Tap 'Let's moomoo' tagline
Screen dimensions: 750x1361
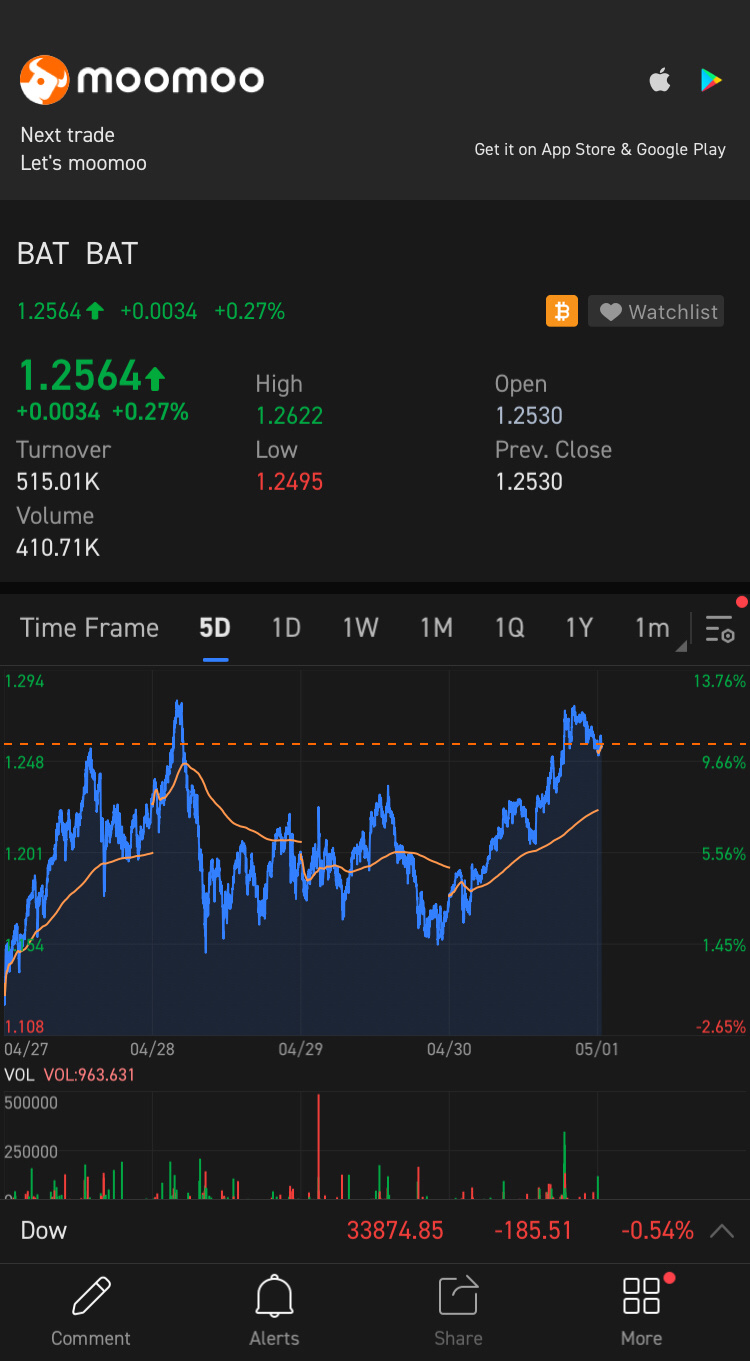[84, 163]
